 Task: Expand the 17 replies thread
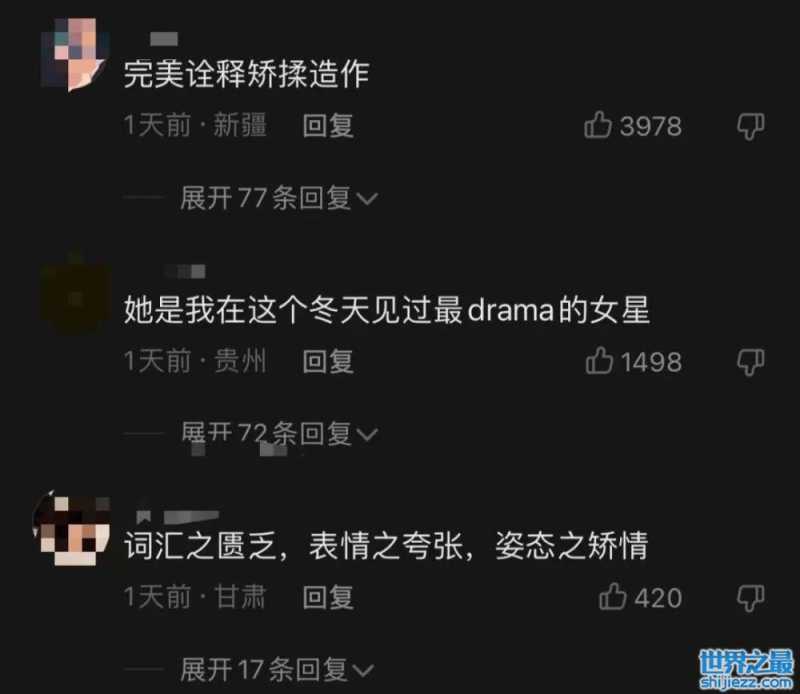(x=277, y=669)
